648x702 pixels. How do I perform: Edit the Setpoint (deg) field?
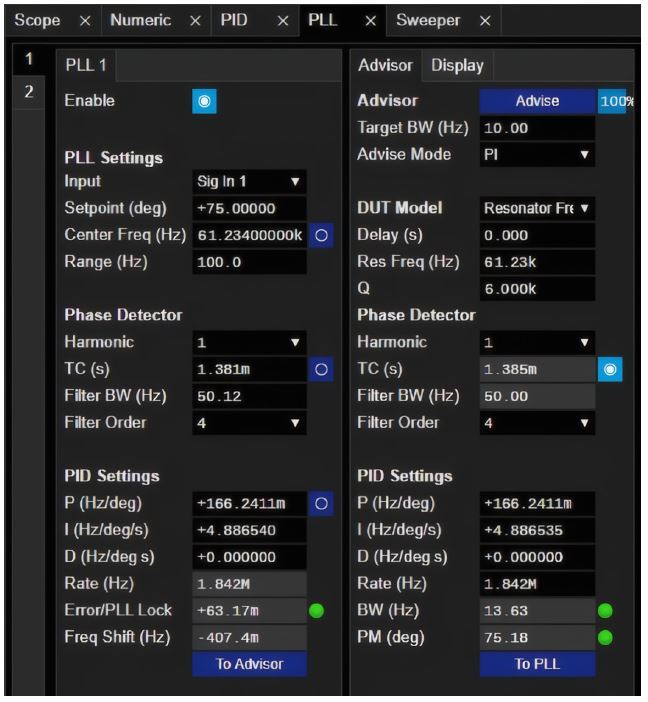249,208
